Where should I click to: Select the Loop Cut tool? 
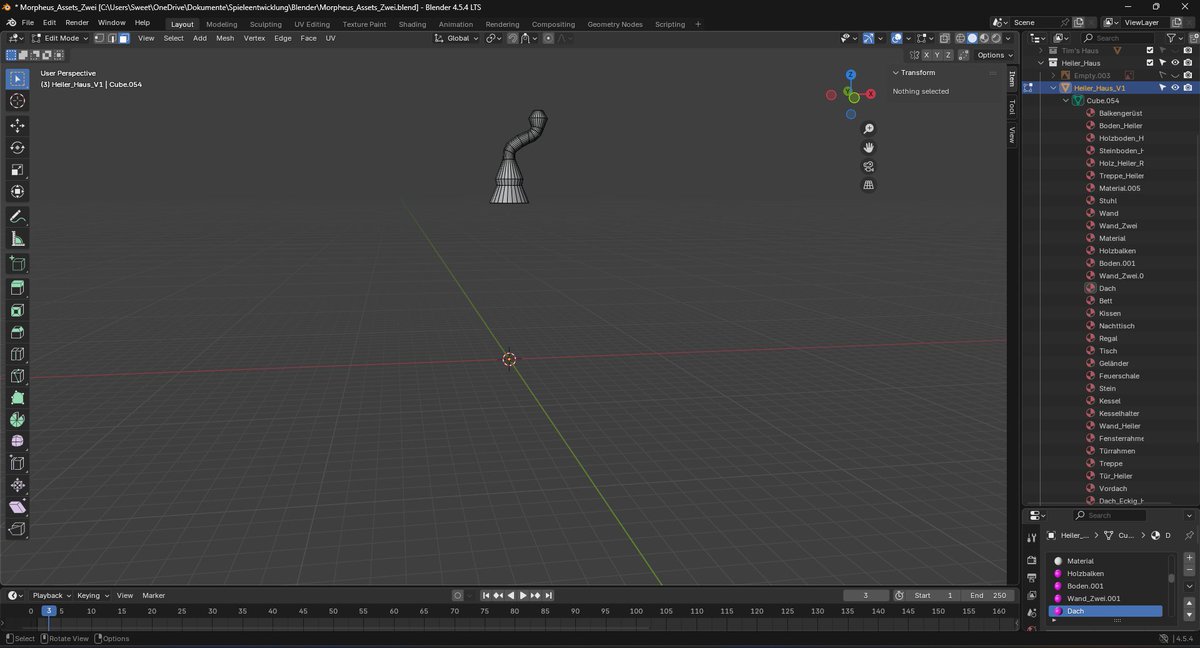tap(17, 354)
